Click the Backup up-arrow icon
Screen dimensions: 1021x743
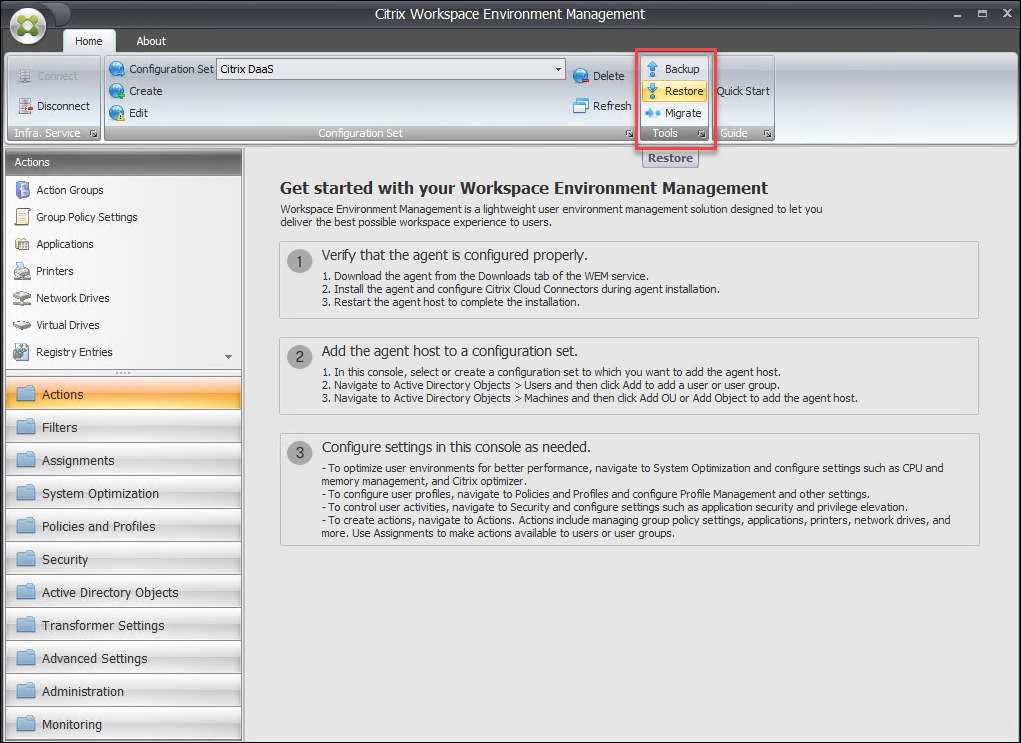click(x=652, y=69)
